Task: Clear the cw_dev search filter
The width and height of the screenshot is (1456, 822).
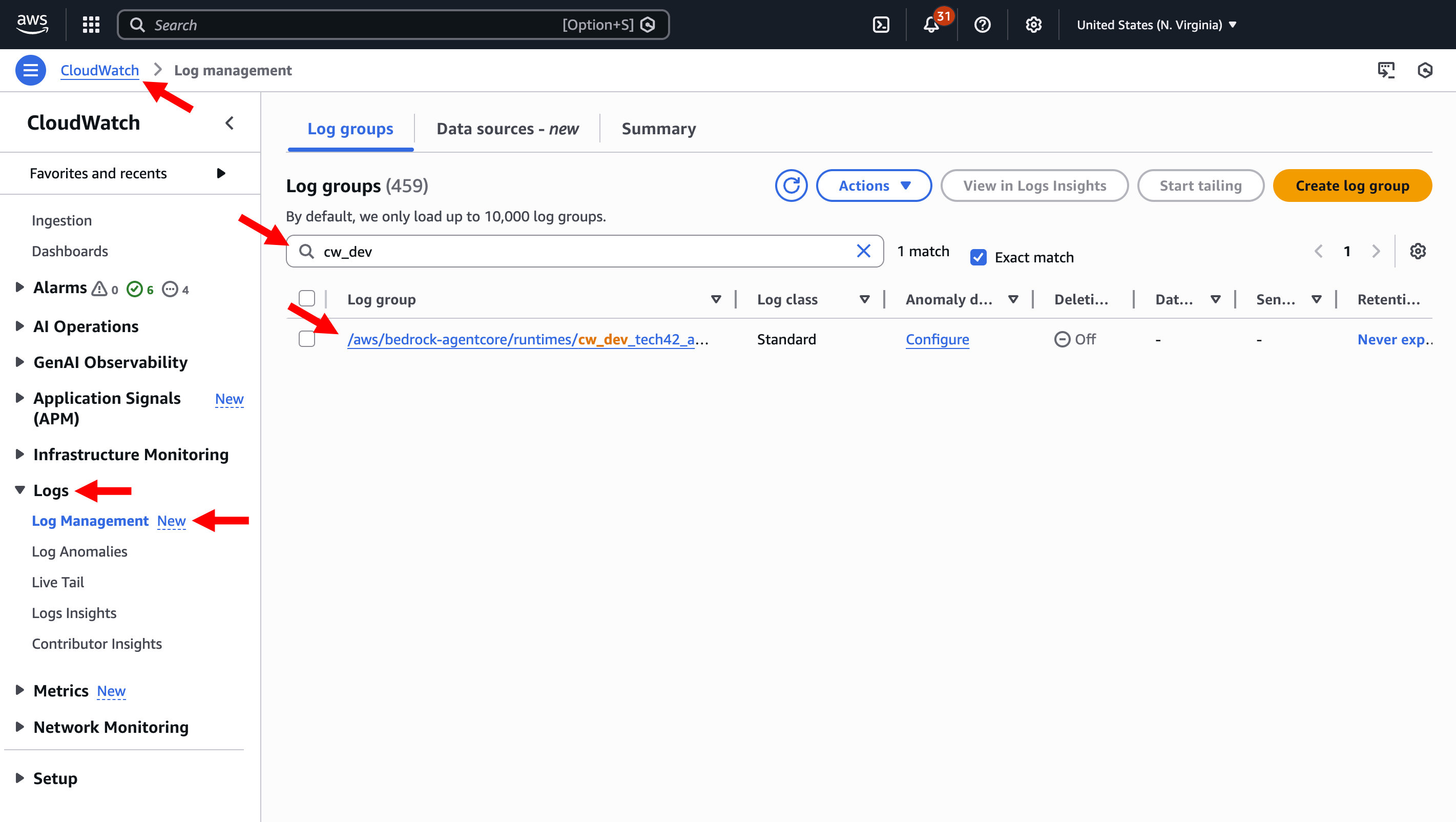Action: tap(863, 251)
